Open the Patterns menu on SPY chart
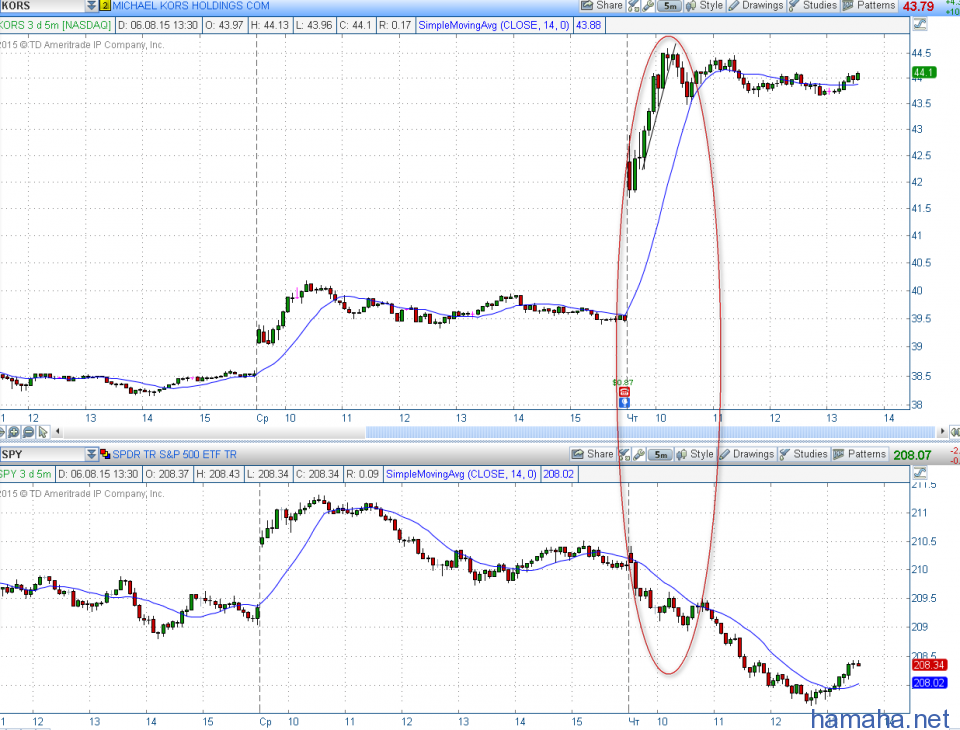Viewport: 960px width, 730px height. point(860,454)
